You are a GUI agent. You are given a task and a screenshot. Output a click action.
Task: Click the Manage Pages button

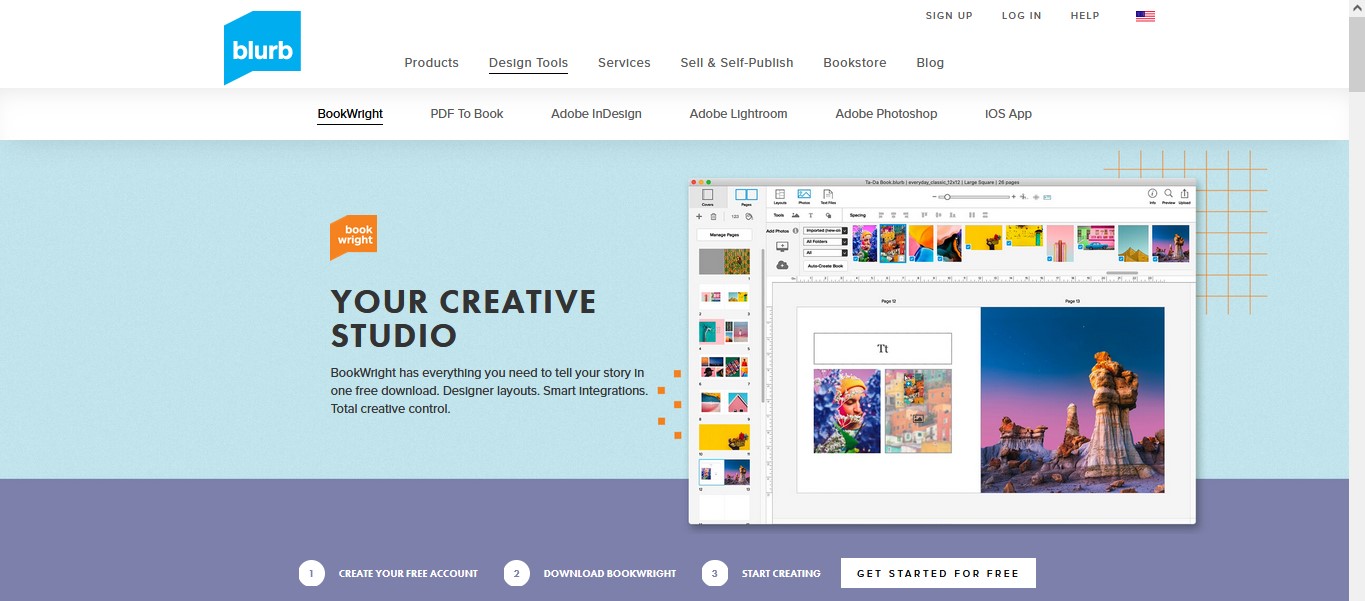724,234
